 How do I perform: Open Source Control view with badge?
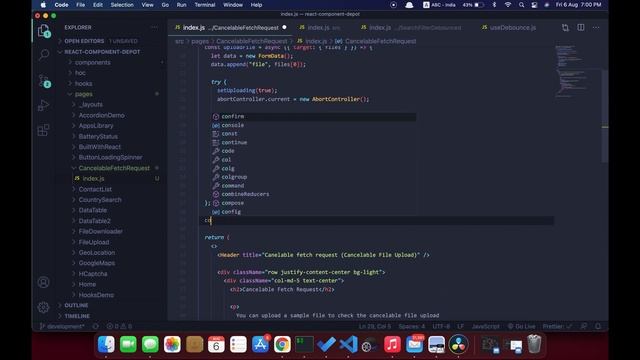click(44, 81)
